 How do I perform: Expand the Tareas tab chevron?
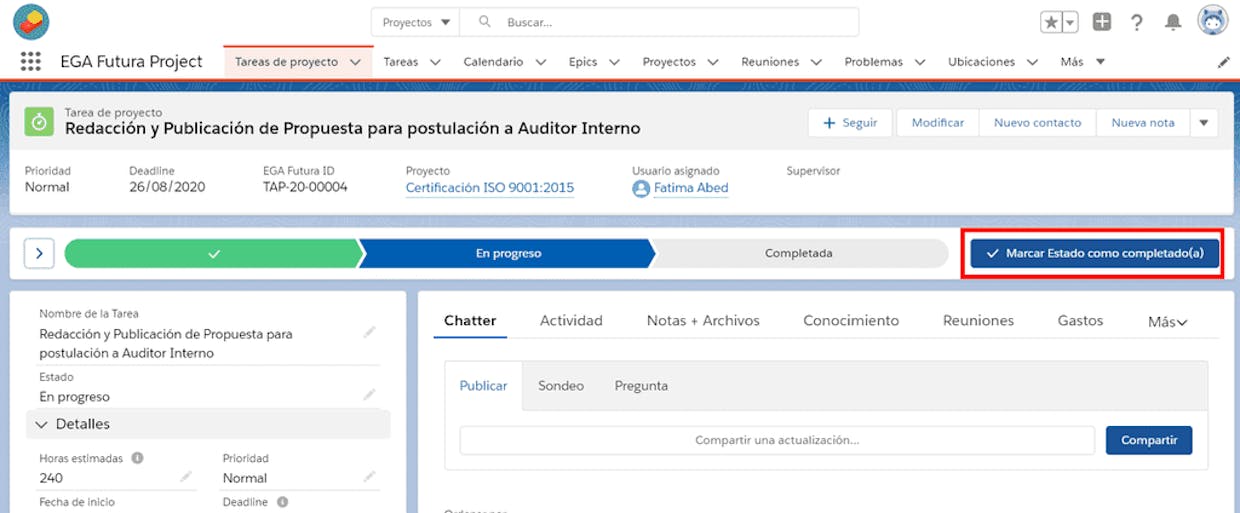click(435, 62)
